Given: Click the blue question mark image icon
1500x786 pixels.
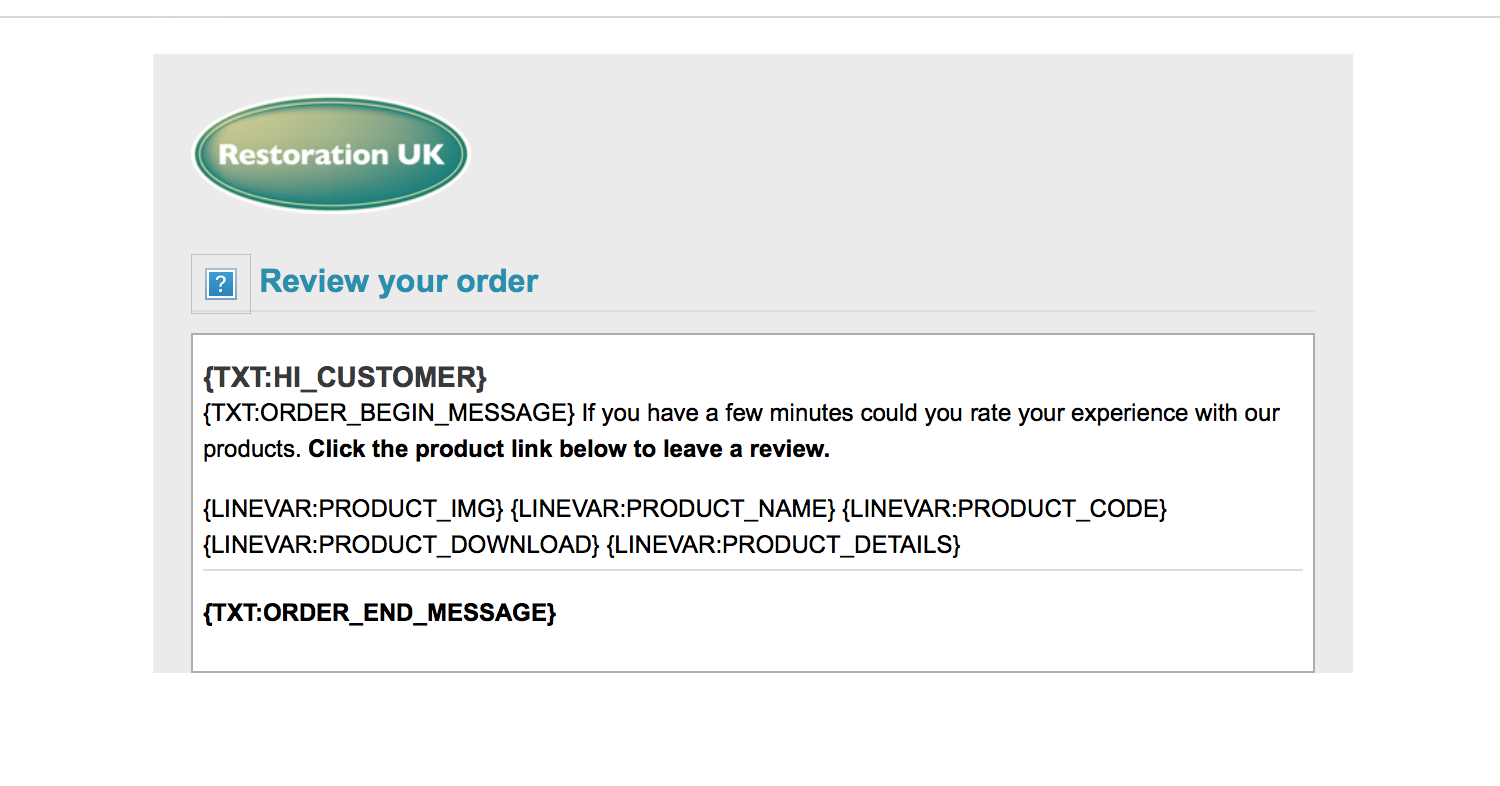Looking at the screenshot, I should [220, 284].
